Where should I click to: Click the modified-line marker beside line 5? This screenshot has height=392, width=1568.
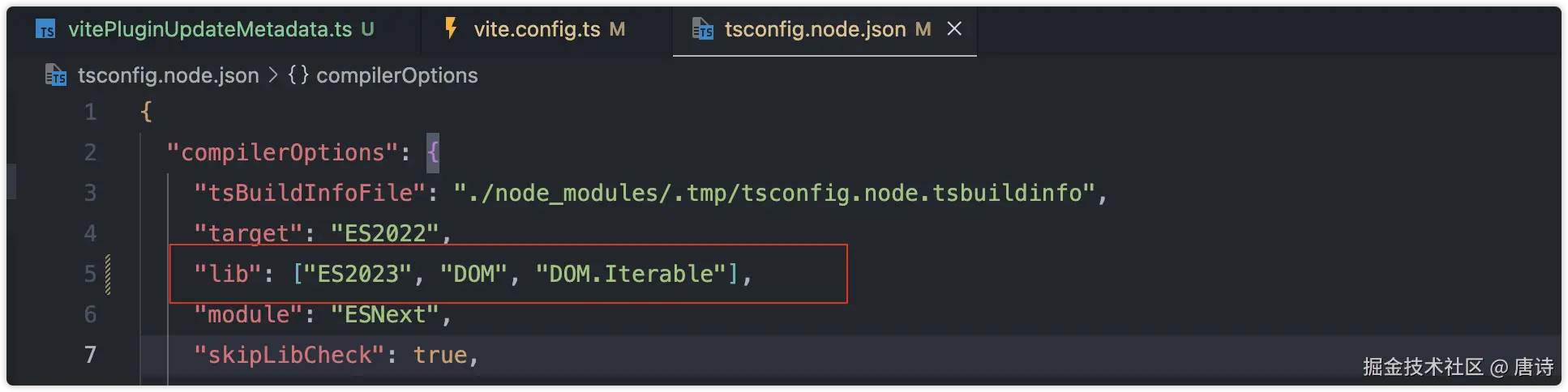click(108, 274)
